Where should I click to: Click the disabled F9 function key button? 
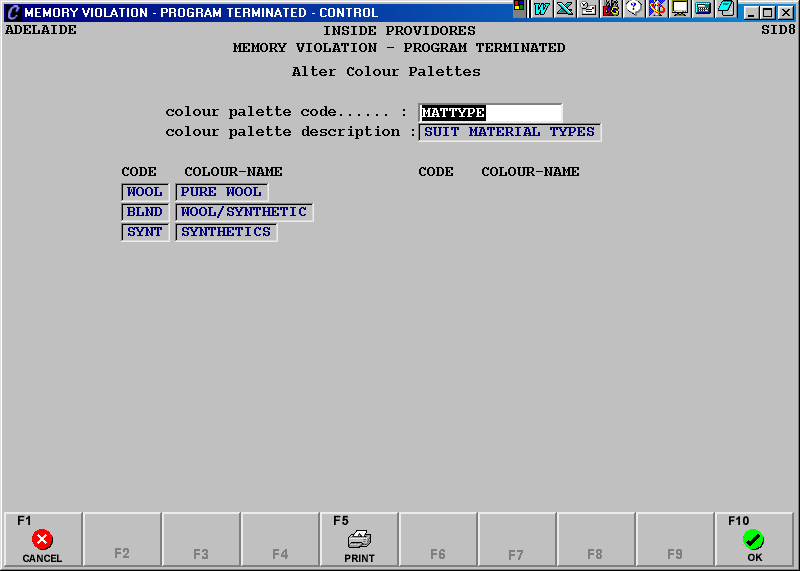pyautogui.click(x=675, y=540)
